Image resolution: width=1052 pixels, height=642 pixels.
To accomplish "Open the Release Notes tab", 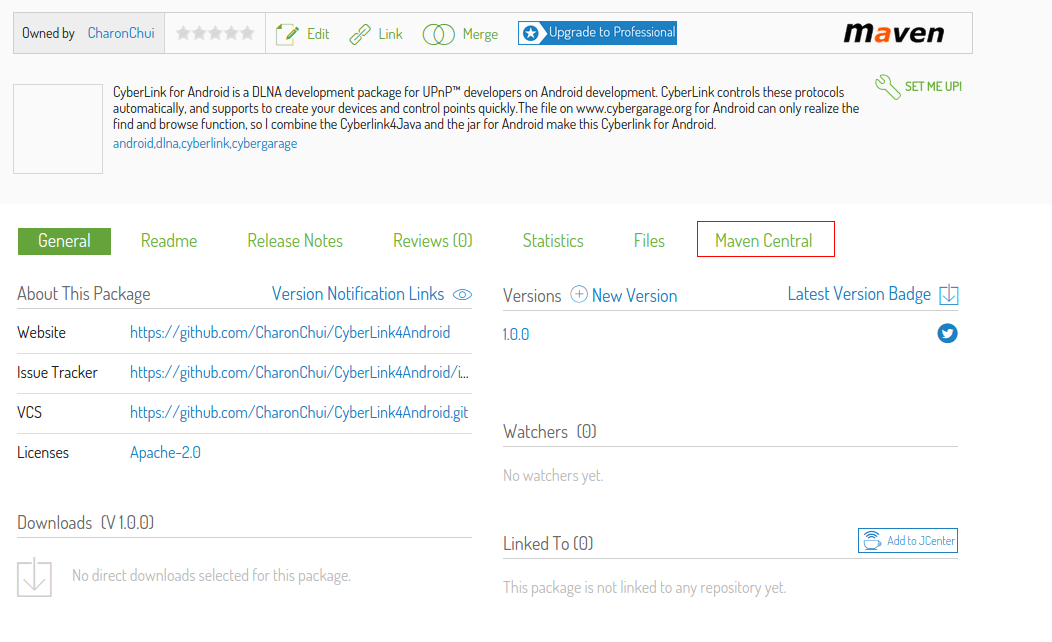I will pyautogui.click(x=295, y=241).
